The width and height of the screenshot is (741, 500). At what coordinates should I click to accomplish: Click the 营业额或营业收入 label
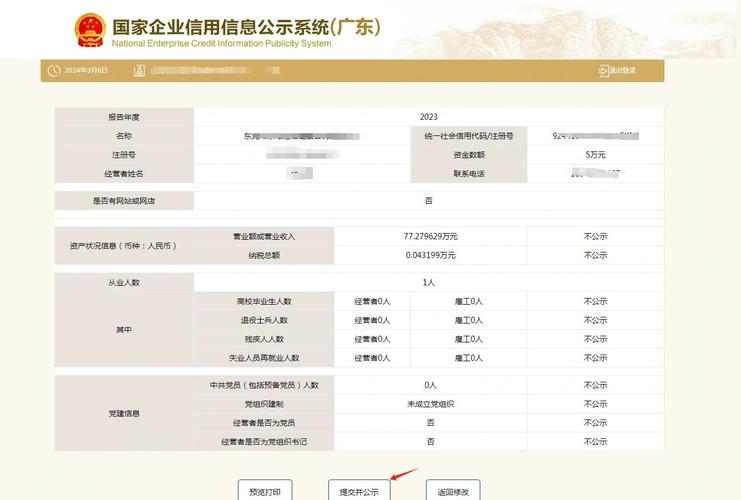[x=264, y=236]
